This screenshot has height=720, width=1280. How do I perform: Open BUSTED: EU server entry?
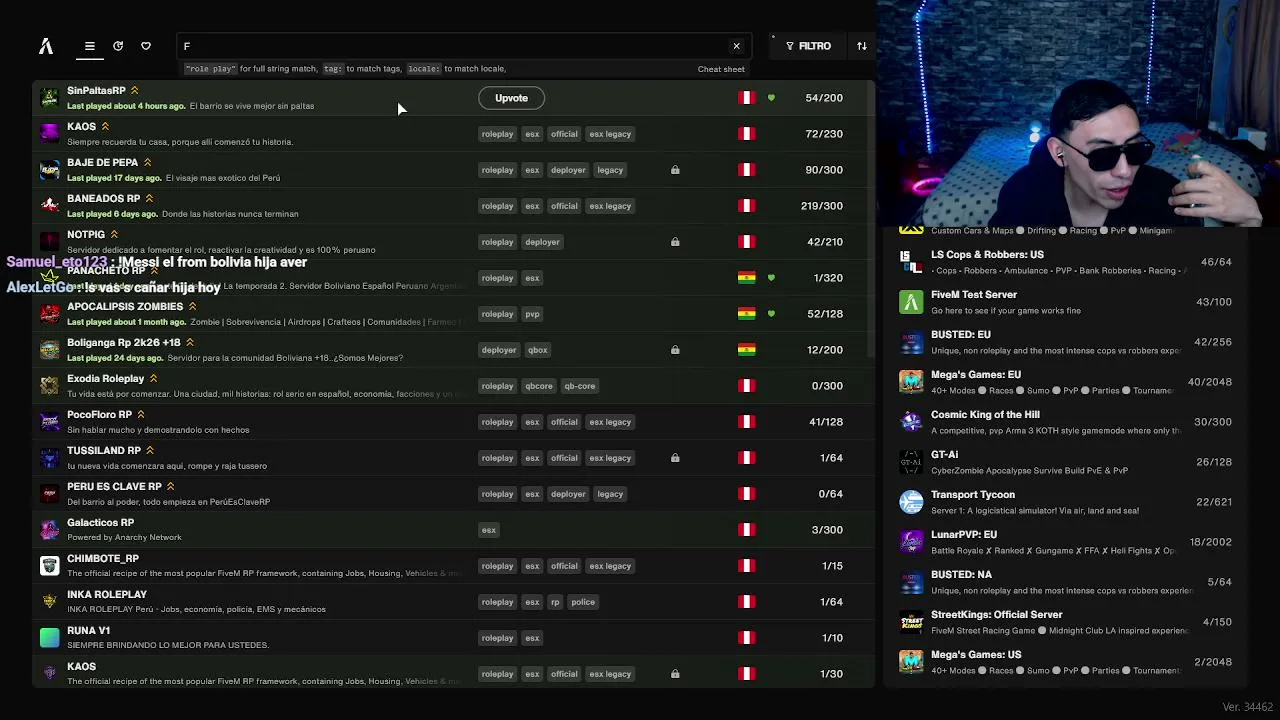1066,342
